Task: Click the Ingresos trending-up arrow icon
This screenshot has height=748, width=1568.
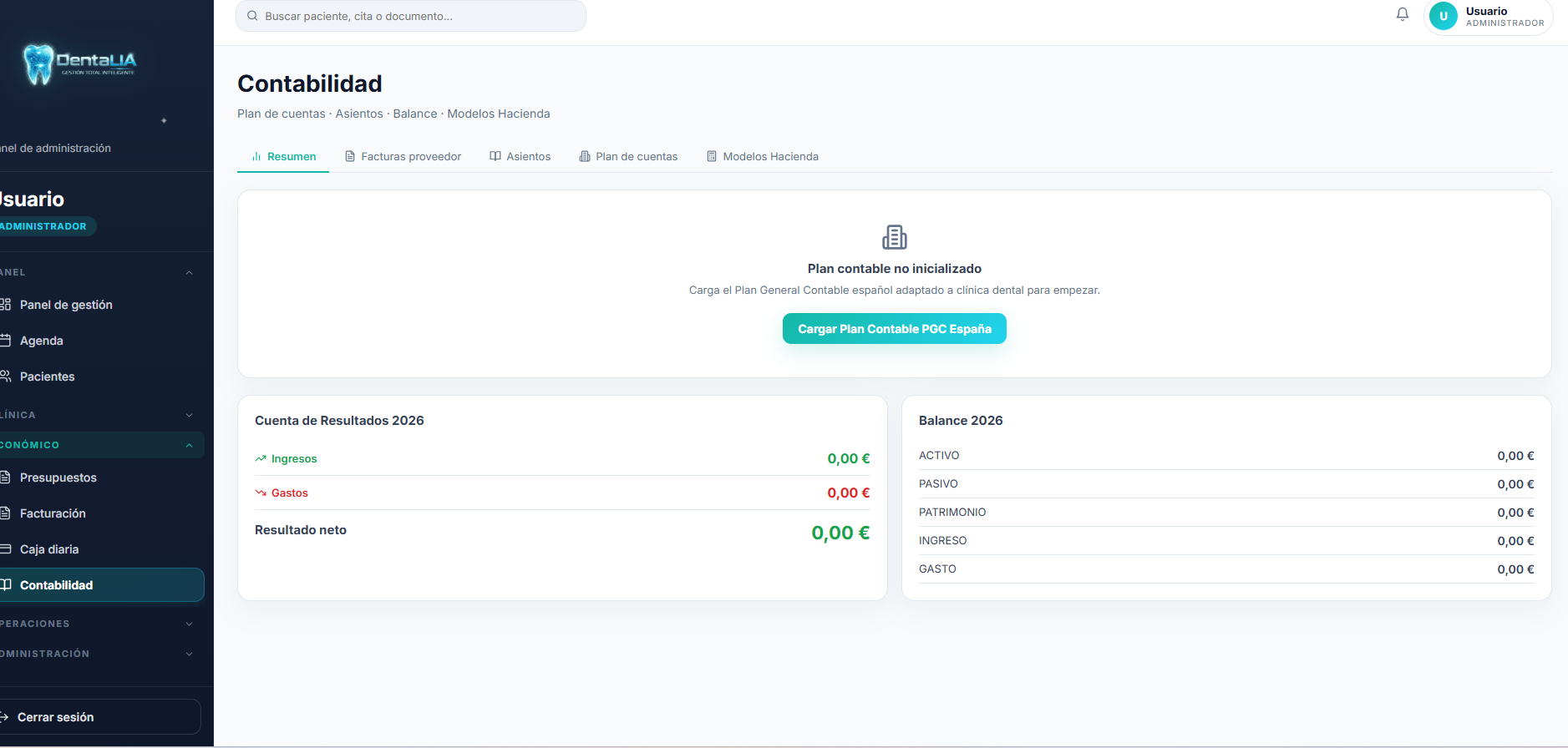Action: coord(261,458)
